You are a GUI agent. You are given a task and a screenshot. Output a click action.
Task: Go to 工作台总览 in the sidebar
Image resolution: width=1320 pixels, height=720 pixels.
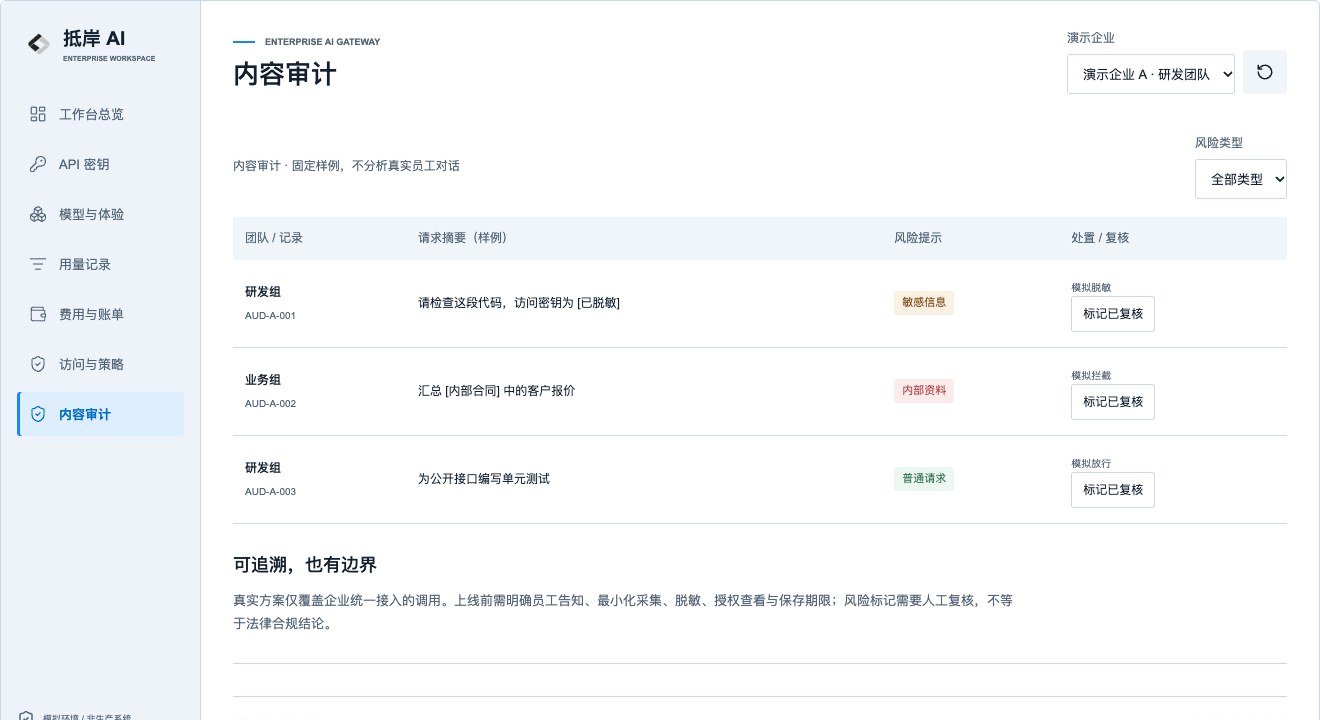[x=101, y=114]
